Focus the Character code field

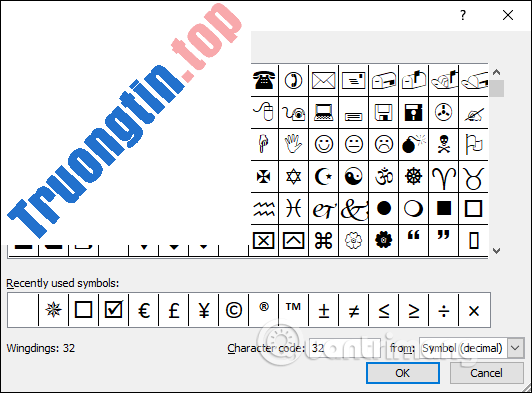[x=345, y=348]
